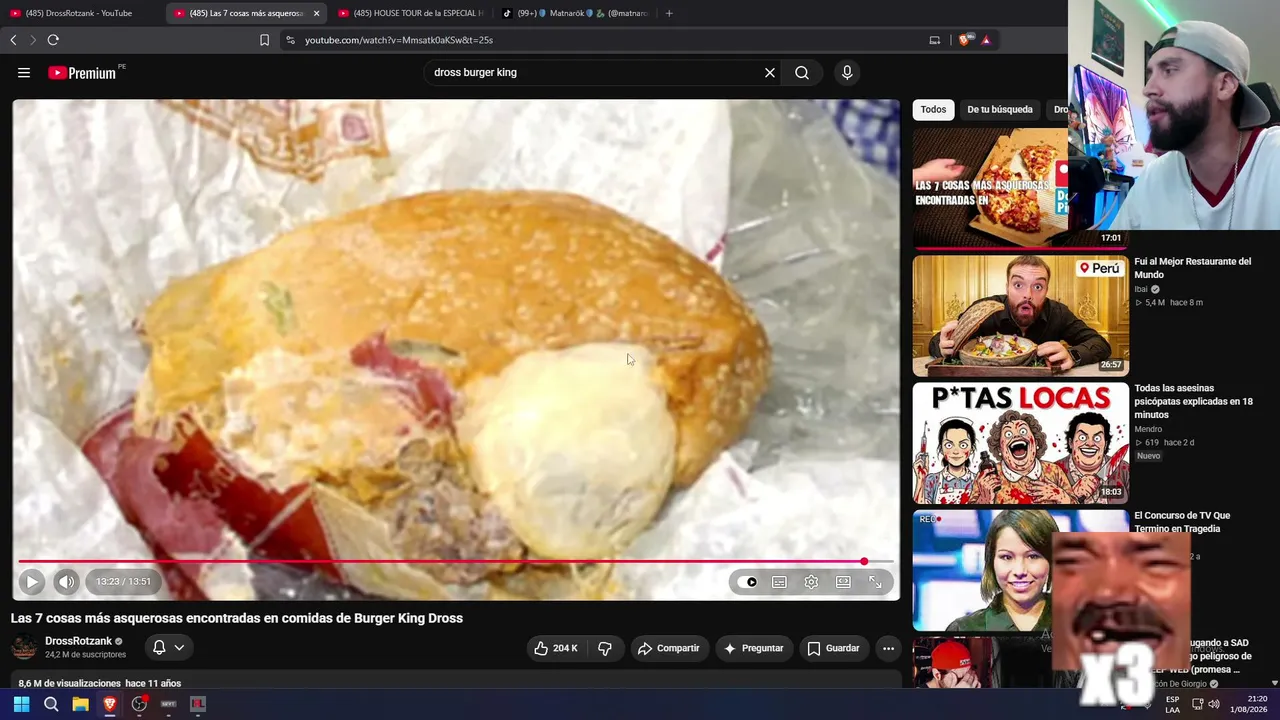Open the red square taskbar app
Screen dimensions: 1280x720
[198, 704]
